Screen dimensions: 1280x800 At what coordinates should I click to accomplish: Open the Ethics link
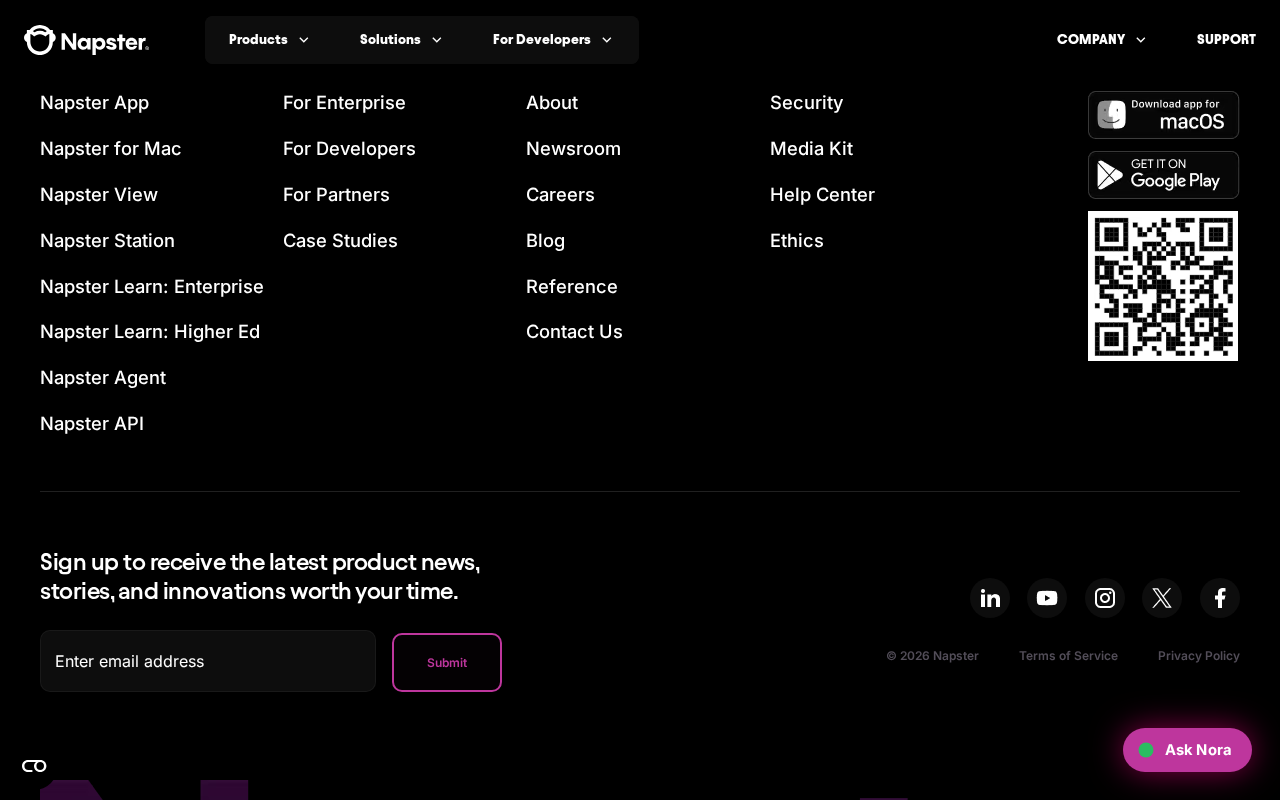(x=797, y=241)
